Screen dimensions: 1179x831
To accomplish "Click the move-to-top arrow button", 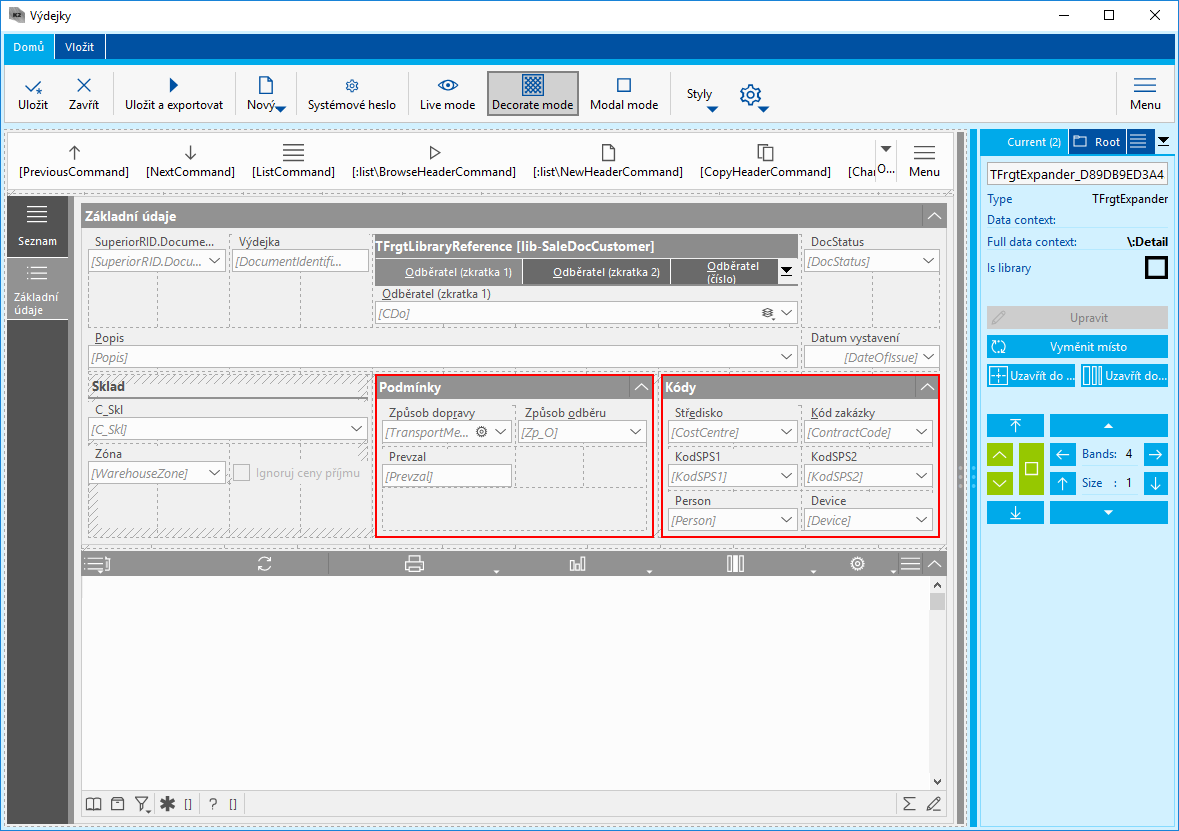I will [1015, 426].
